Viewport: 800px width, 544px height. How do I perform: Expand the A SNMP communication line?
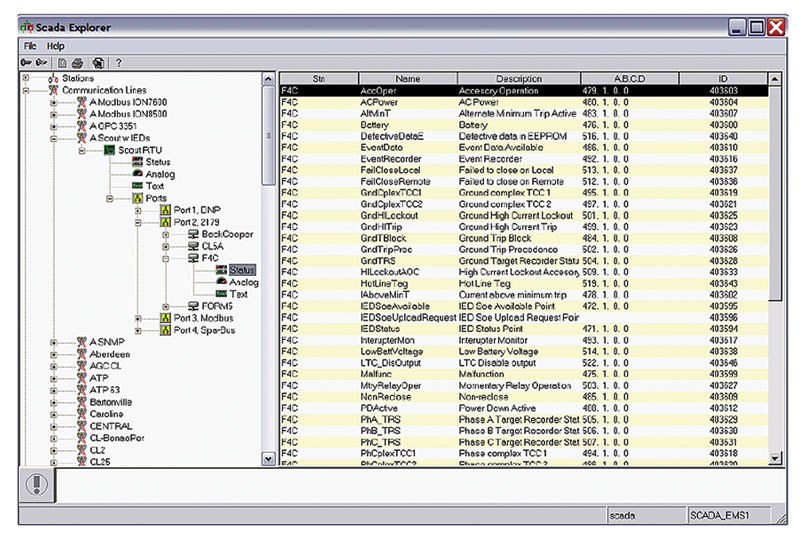tap(54, 342)
